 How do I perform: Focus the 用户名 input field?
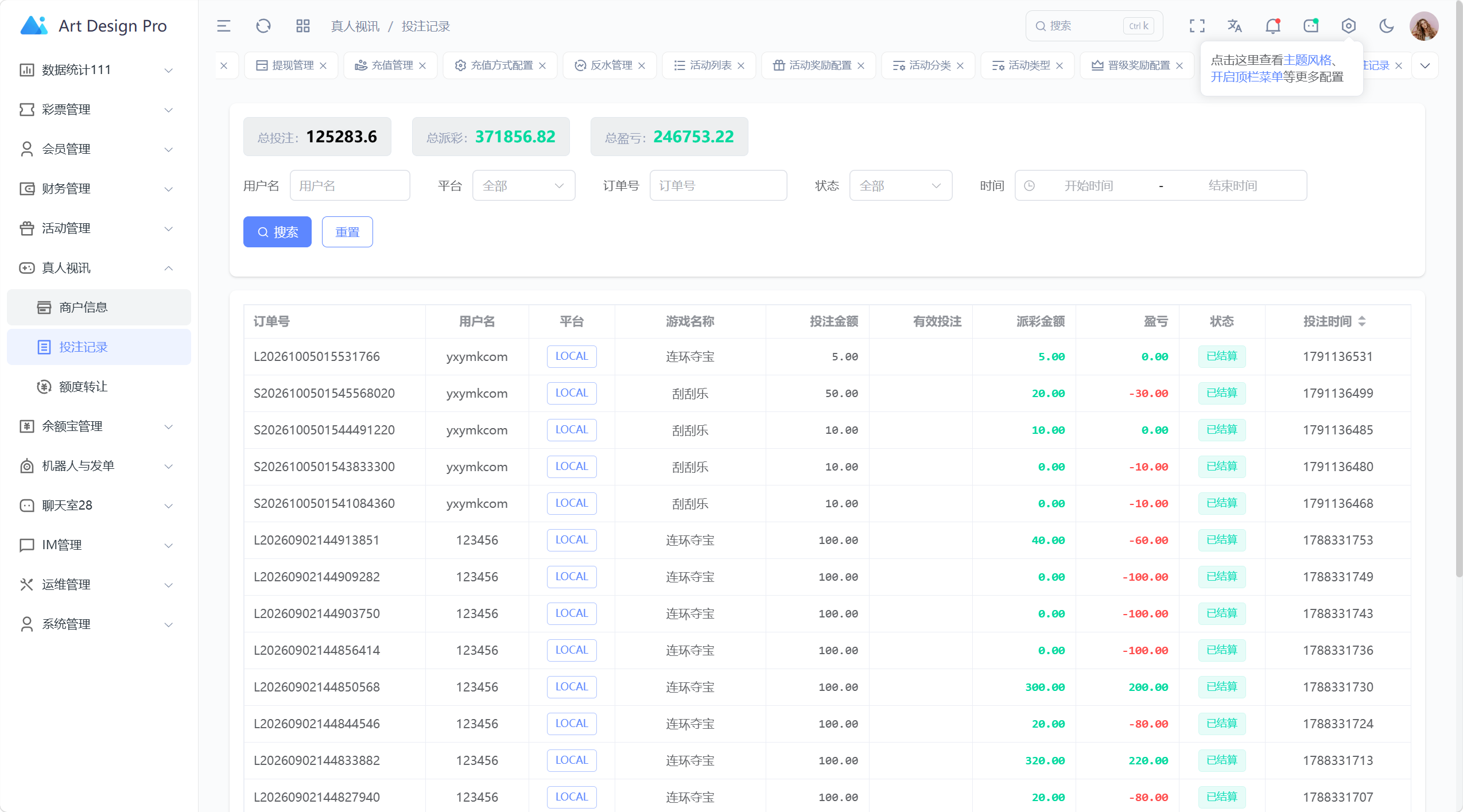coord(350,185)
